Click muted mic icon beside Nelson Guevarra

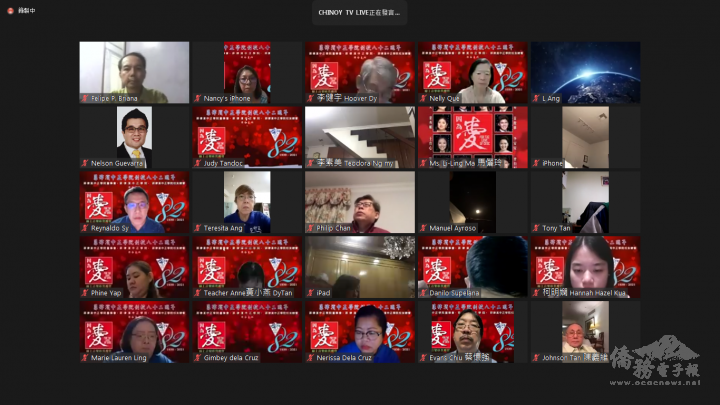pos(85,163)
